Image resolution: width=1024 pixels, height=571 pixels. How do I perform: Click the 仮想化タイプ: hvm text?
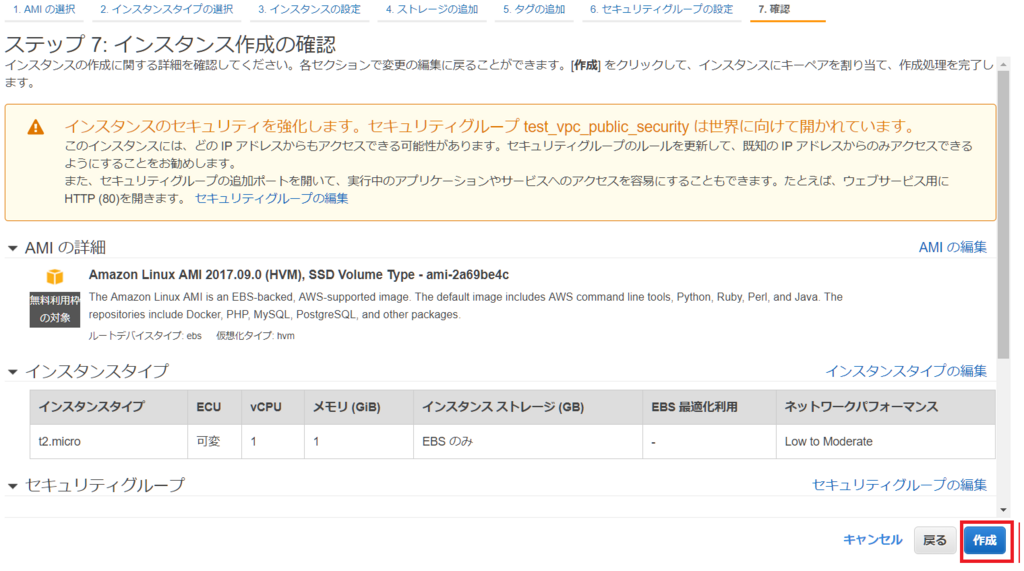(x=255, y=336)
